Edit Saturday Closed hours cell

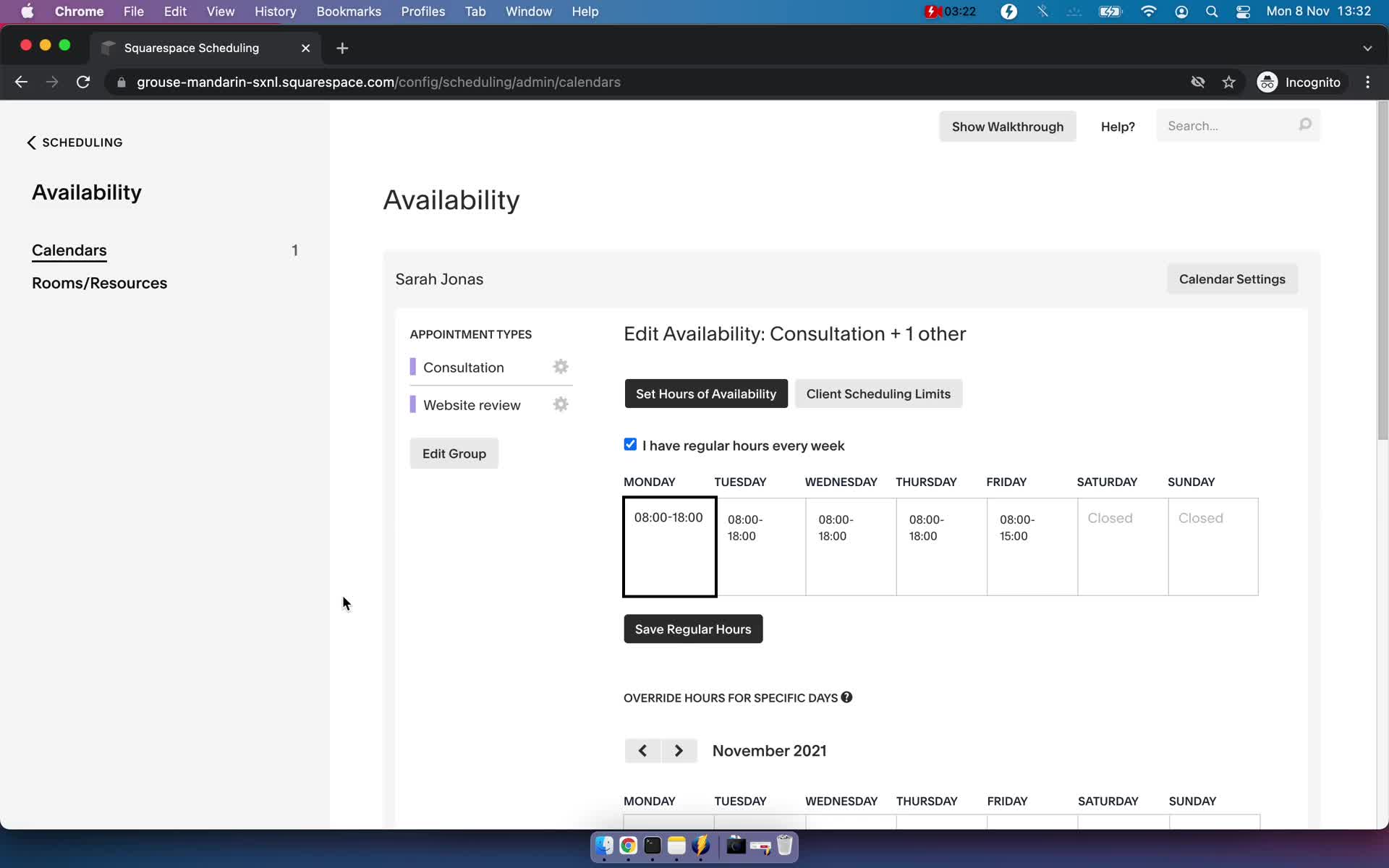(x=1123, y=547)
